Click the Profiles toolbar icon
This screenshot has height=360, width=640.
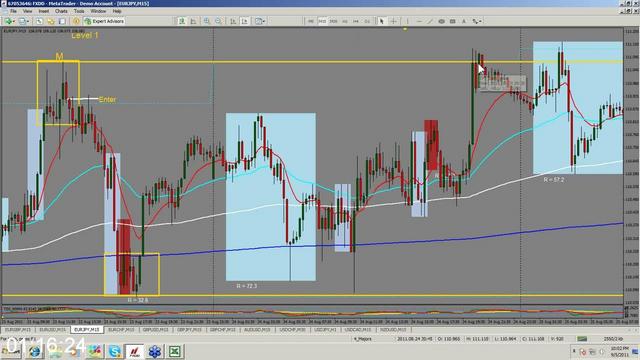tap(22, 21)
